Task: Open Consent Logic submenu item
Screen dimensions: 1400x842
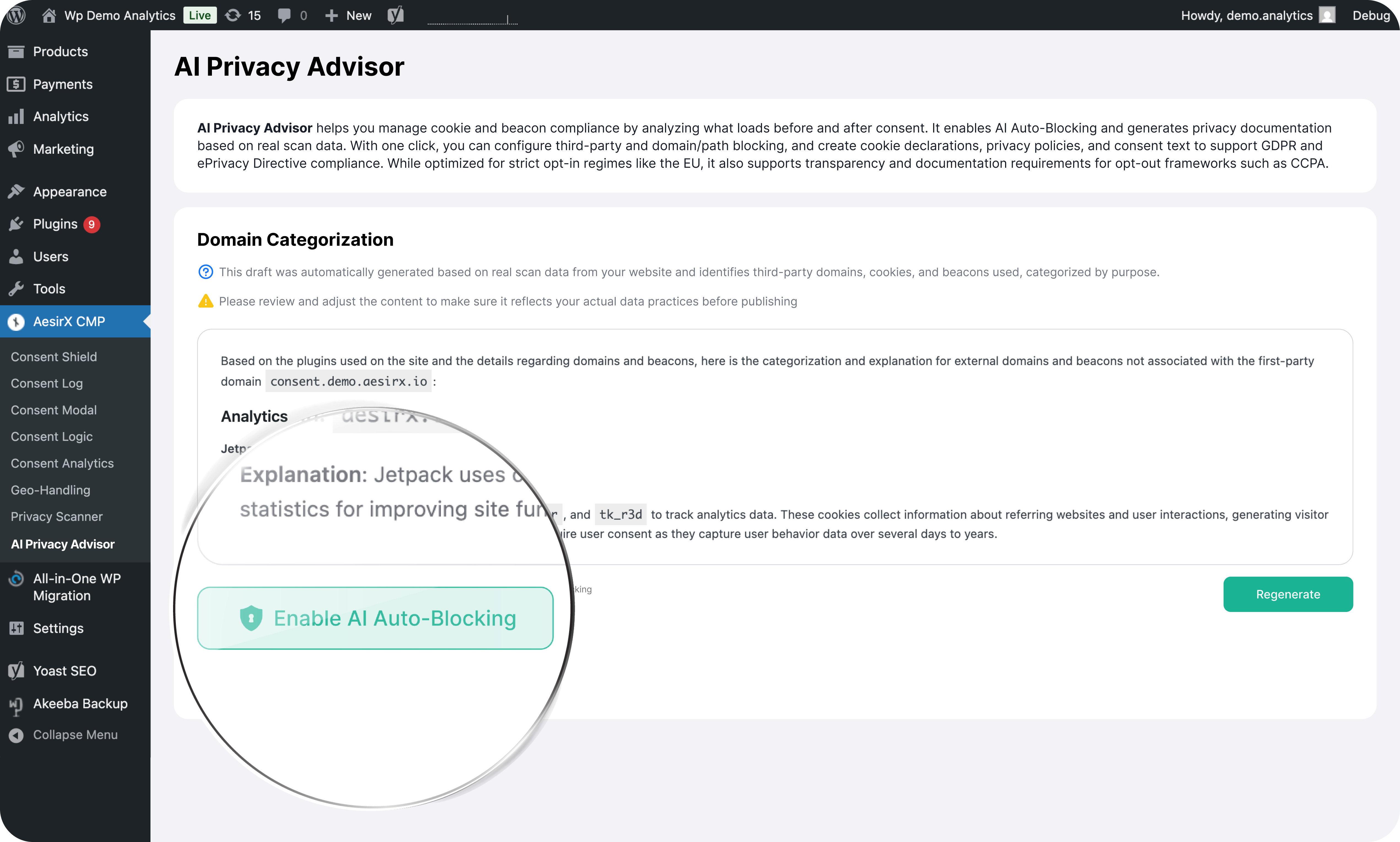Action: (52, 436)
